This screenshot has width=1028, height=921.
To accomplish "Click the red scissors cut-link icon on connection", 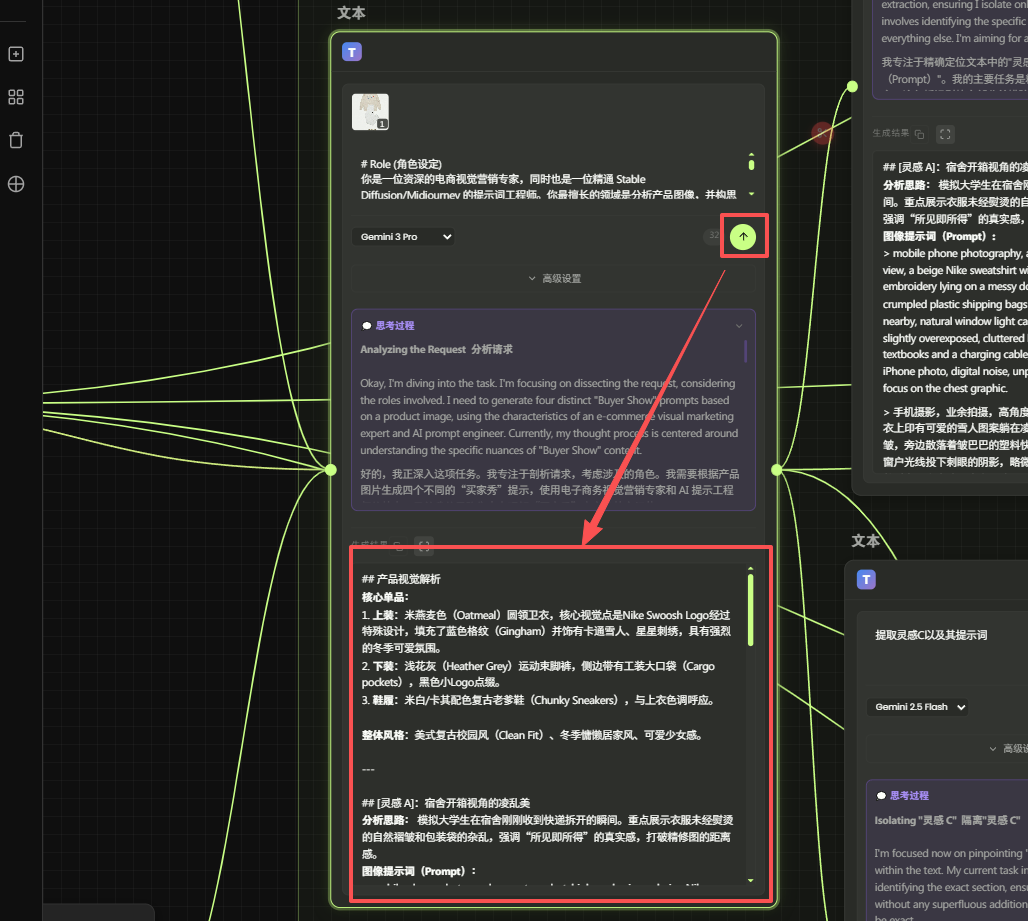I will pyautogui.click(x=822, y=133).
